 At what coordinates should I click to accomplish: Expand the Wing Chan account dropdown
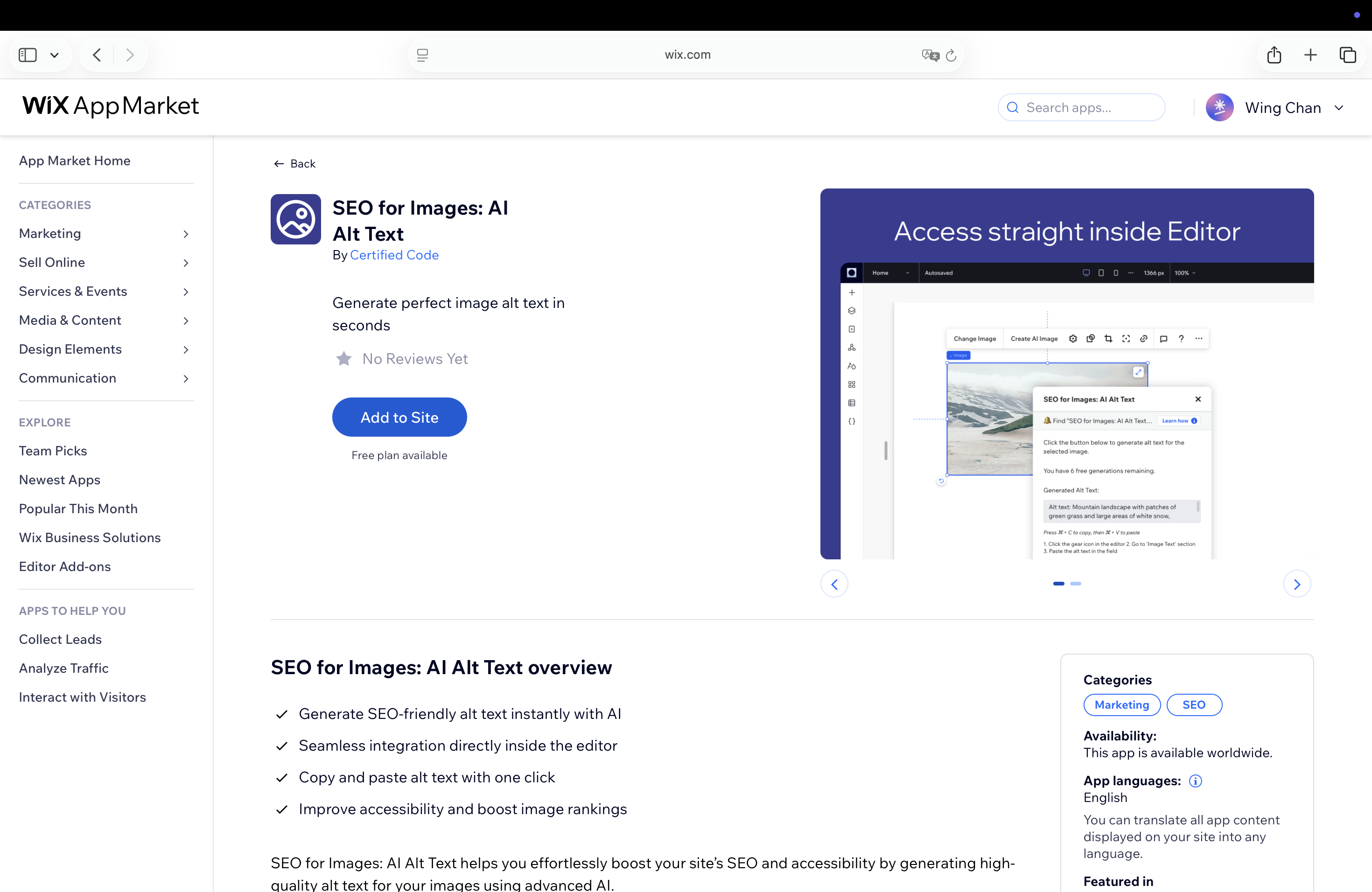pos(1339,108)
